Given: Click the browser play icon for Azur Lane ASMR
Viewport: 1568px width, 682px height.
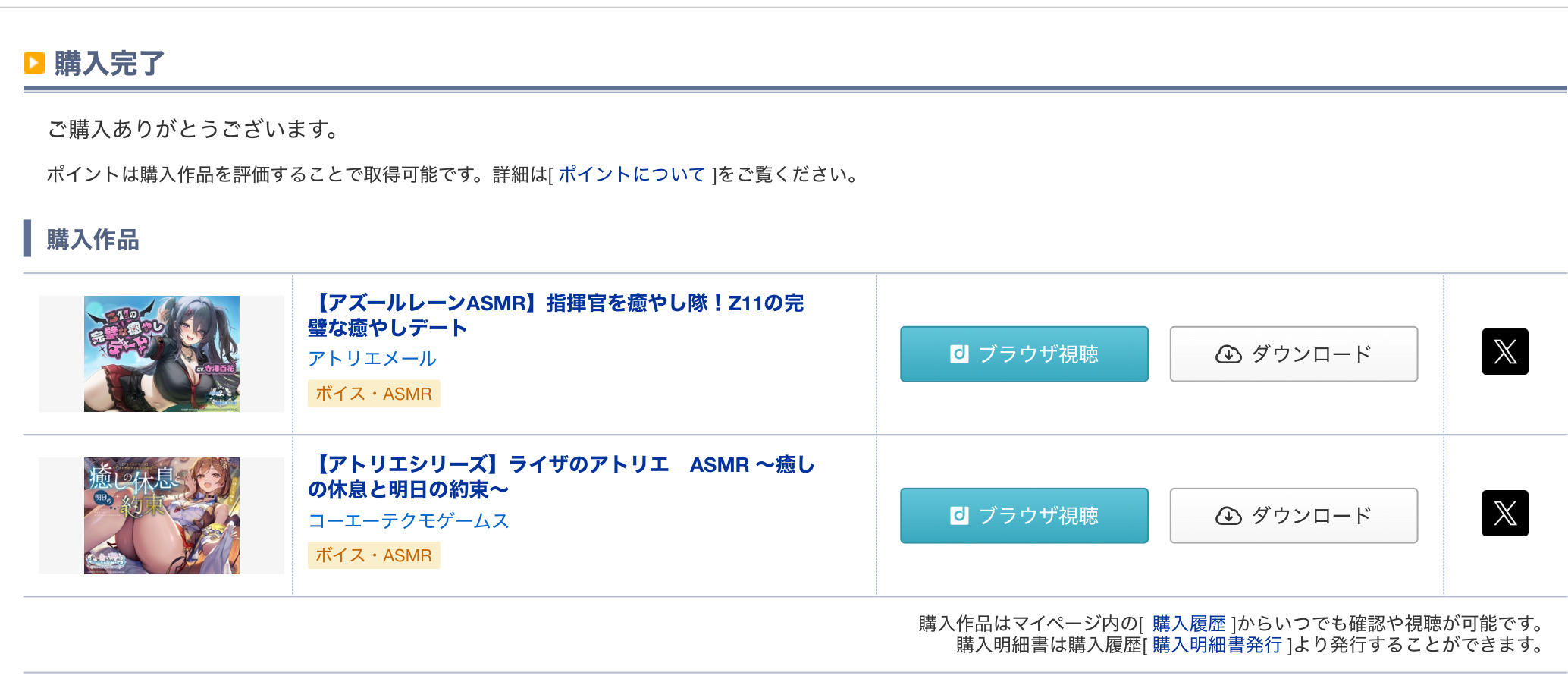Looking at the screenshot, I should point(959,354).
